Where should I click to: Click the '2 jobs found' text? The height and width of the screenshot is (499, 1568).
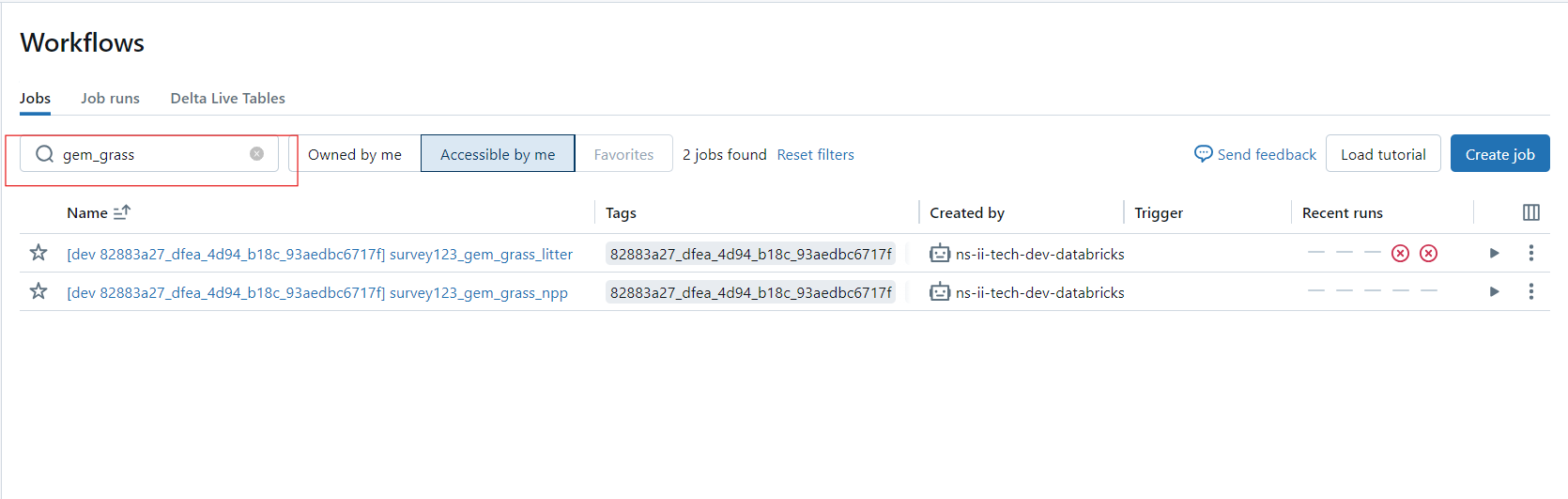(x=724, y=154)
